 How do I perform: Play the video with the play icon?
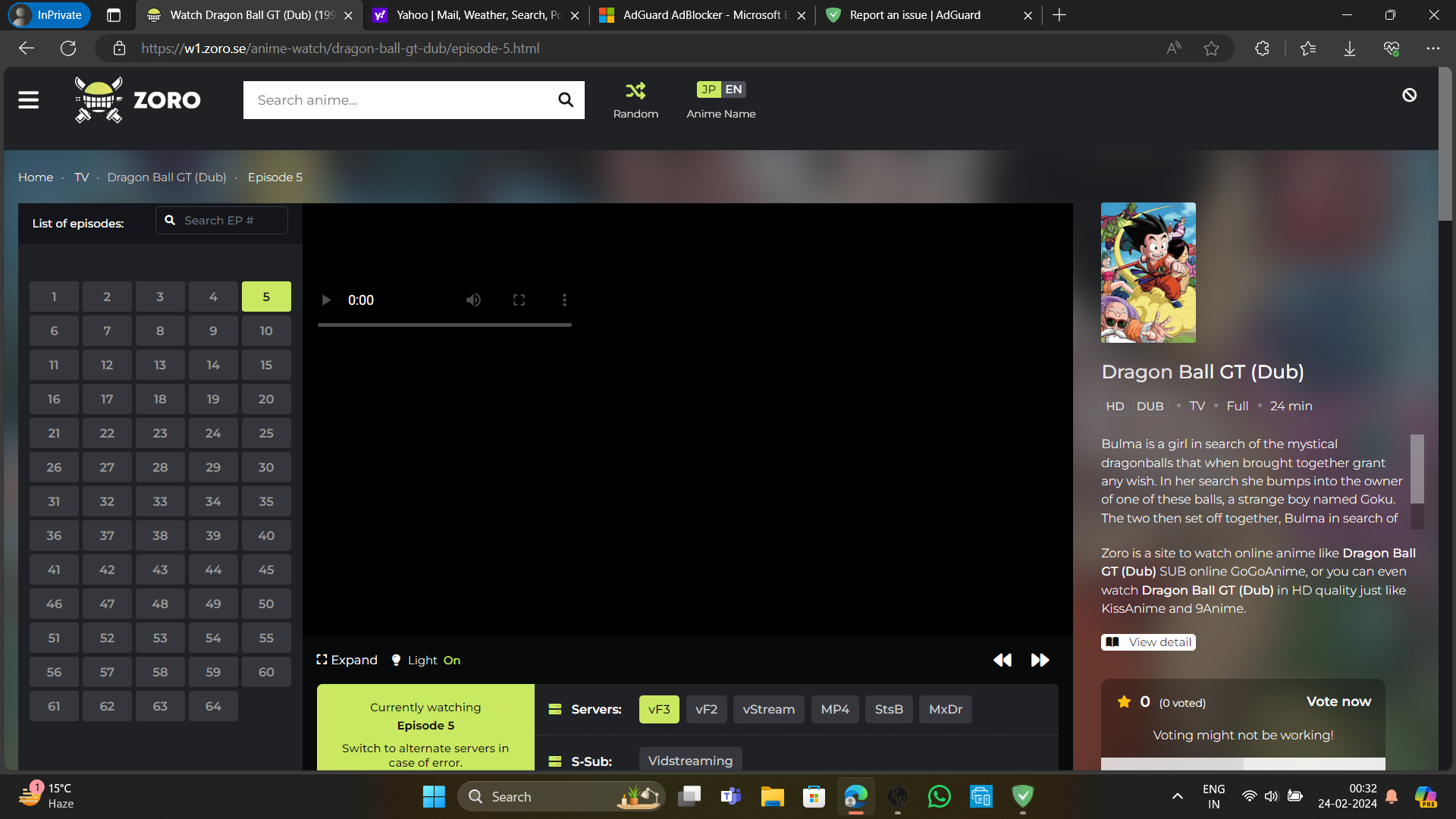pyautogui.click(x=326, y=300)
